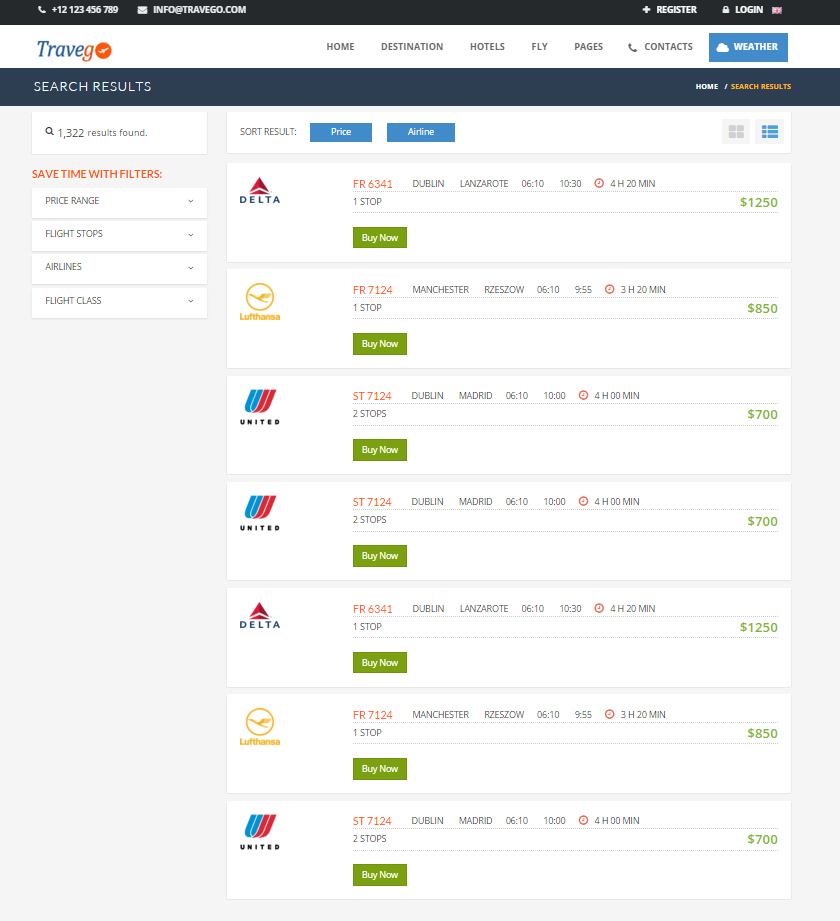Viewport: 840px width, 921px height.
Task: Click the clock icon beside 3 H 20 MIN, second result
Action: click(x=609, y=289)
